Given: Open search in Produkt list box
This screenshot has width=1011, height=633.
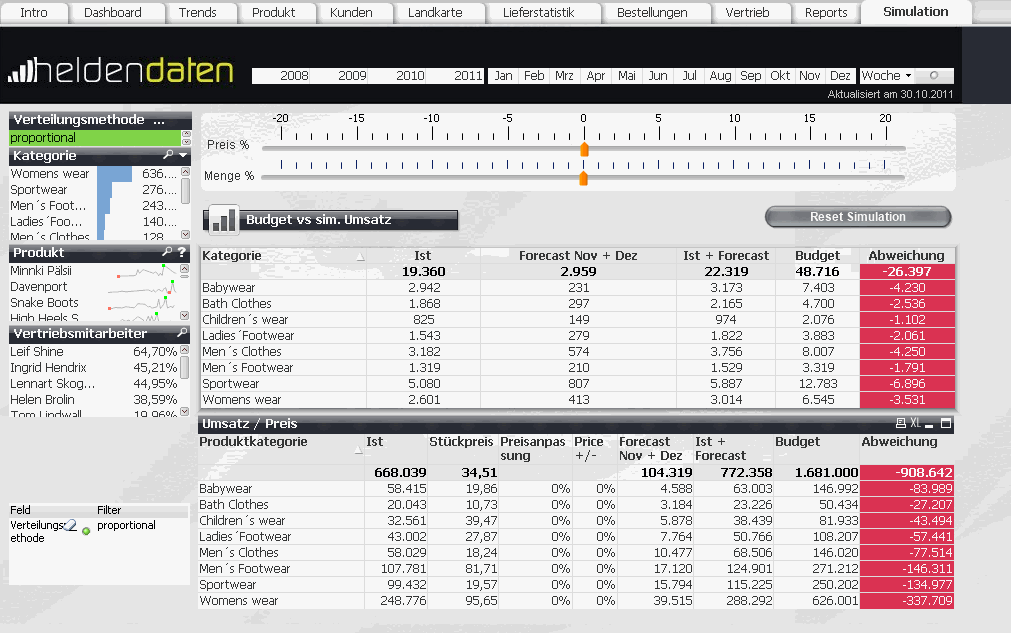Looking at the screenshot, I should [x=168, y=252].
